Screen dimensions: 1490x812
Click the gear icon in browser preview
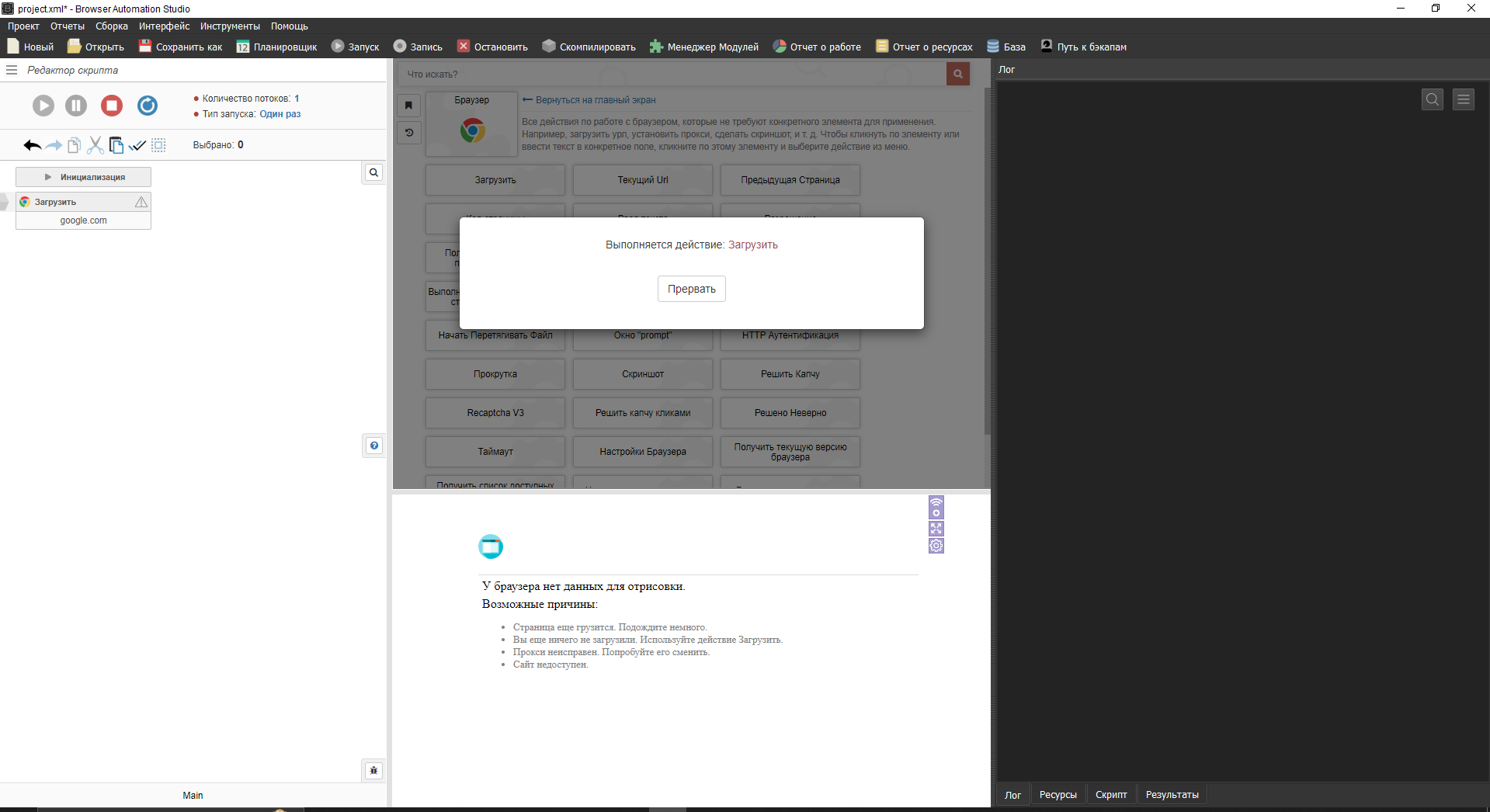936,546
